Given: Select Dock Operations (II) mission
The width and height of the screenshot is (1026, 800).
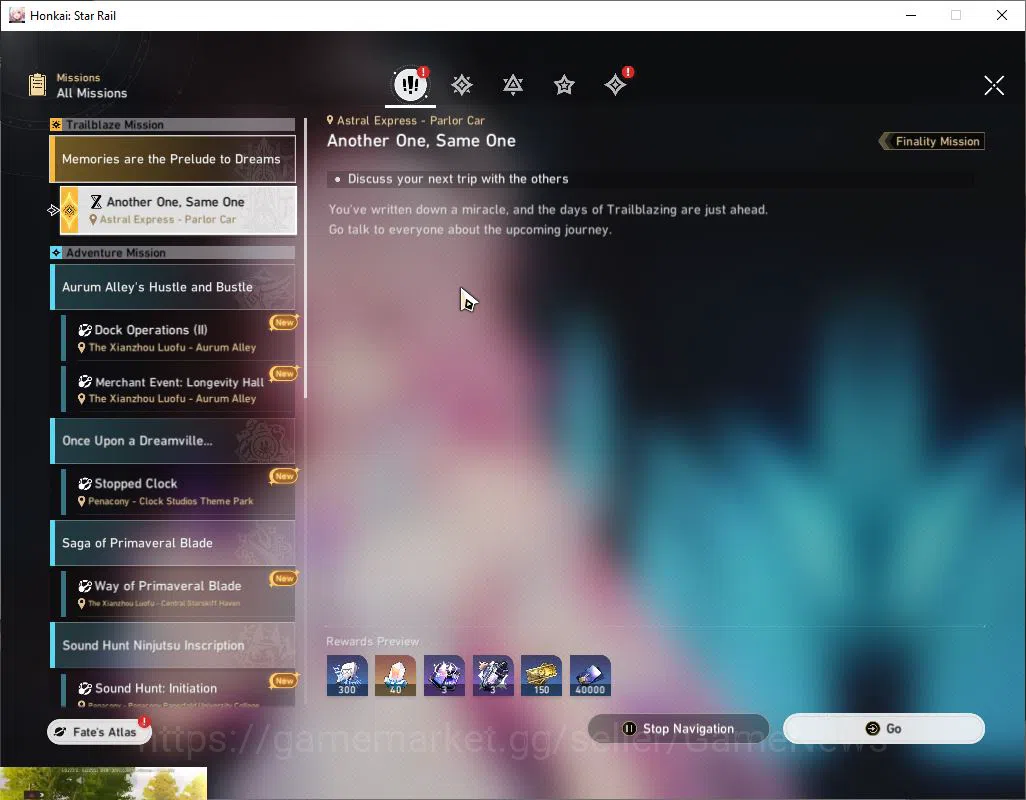Looking at the screenshot, I should tap(178, 338).
